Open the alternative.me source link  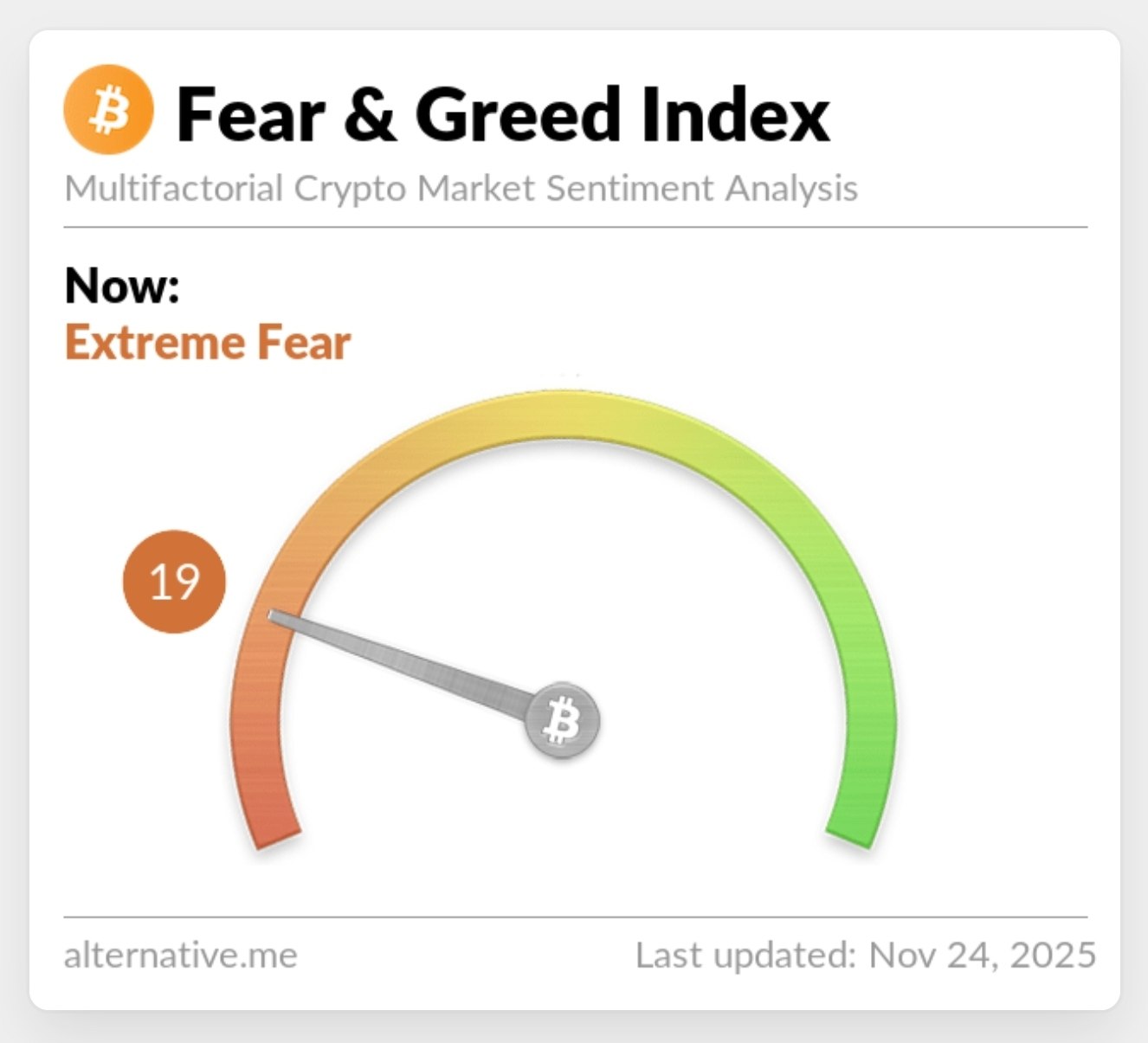(x=180, y=955)
